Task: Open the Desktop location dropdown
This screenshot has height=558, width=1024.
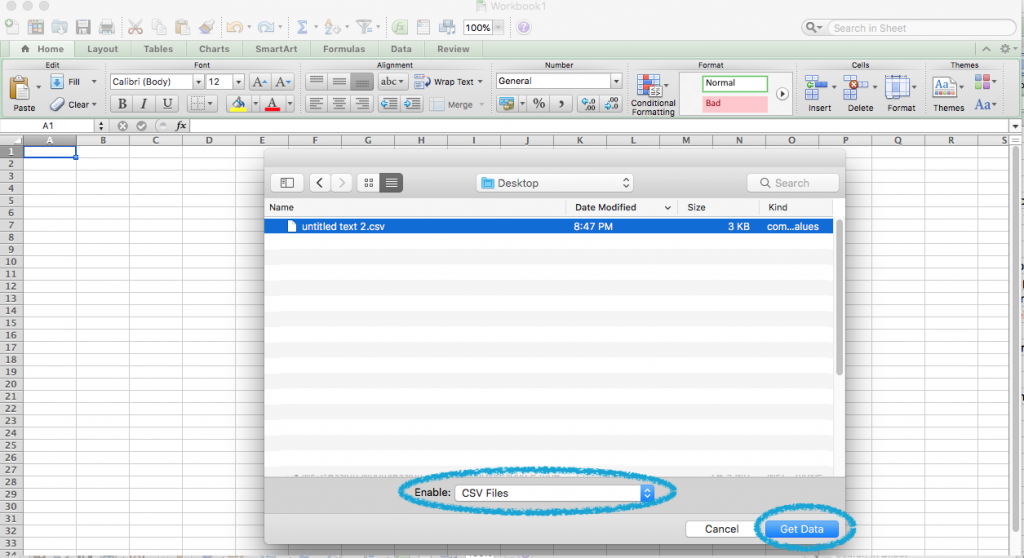Action: [555, 183]
